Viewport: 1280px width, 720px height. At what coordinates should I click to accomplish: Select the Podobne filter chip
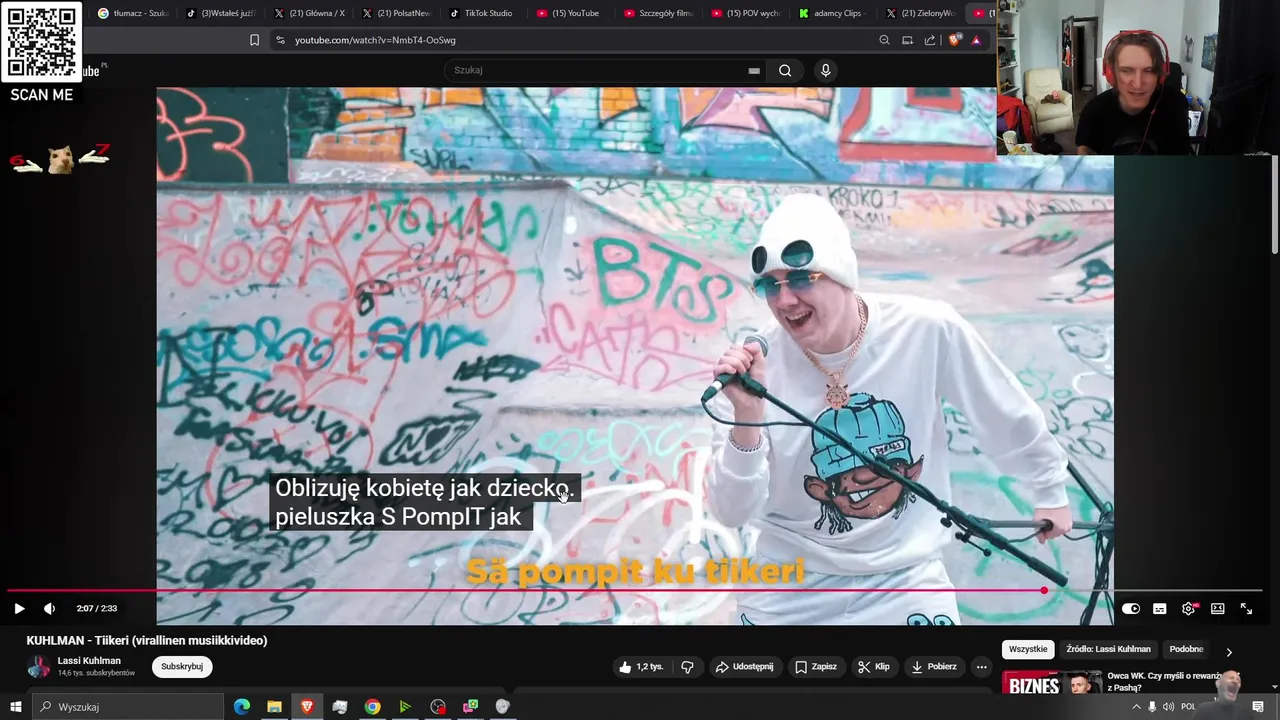[1186, 649]
